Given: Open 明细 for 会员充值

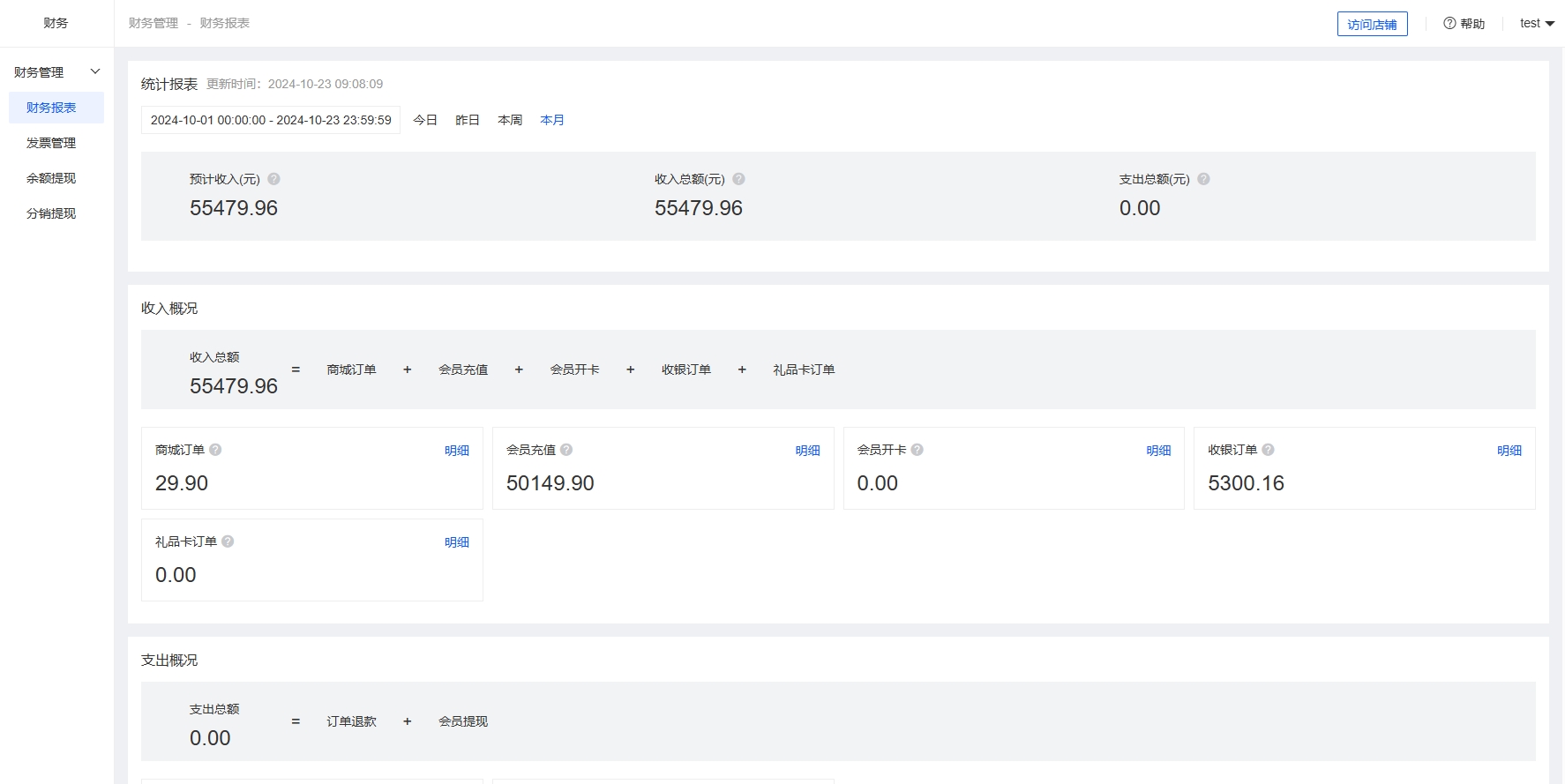Looking at the screenshot, I should point(808,451).
